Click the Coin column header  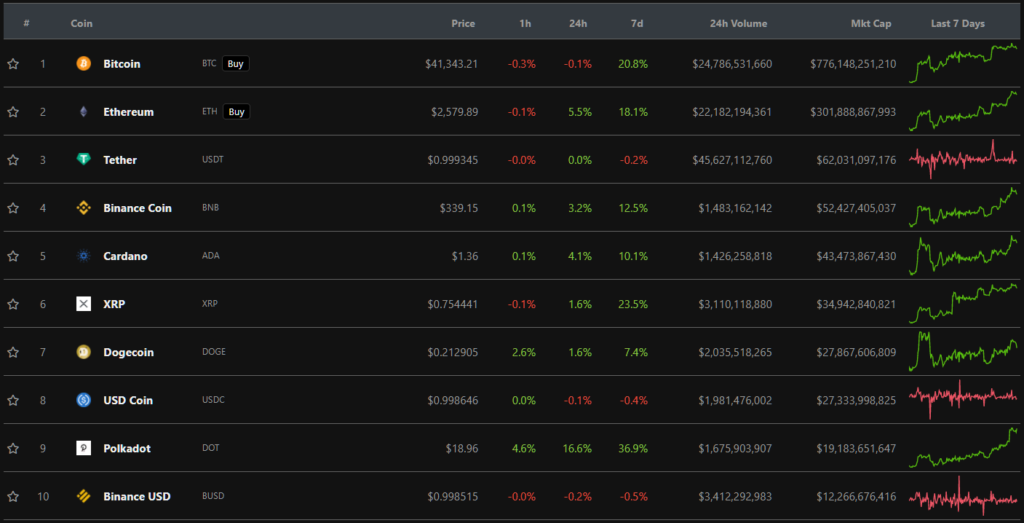coord(82,23)
